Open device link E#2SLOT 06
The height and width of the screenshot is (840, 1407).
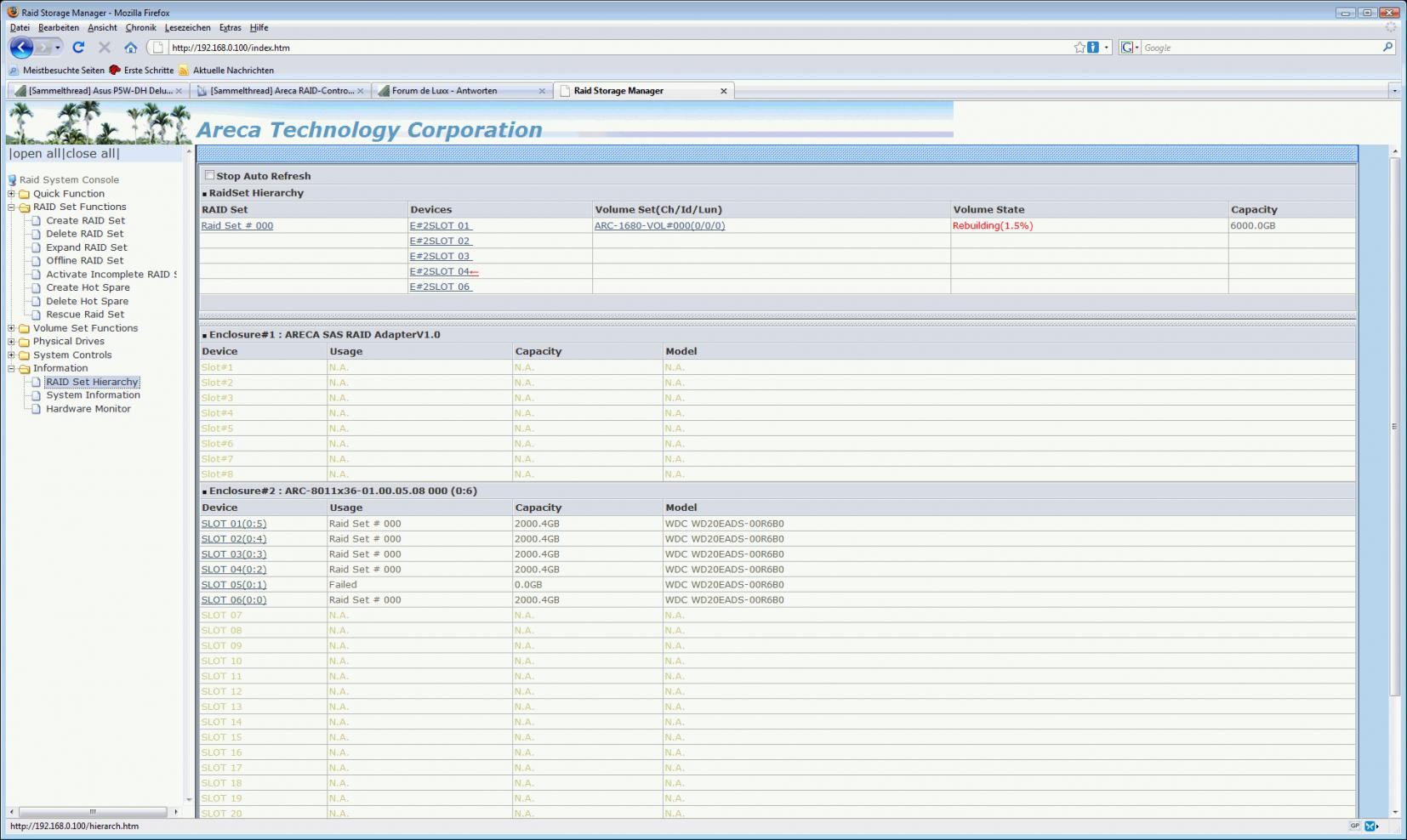pos(441,287)
